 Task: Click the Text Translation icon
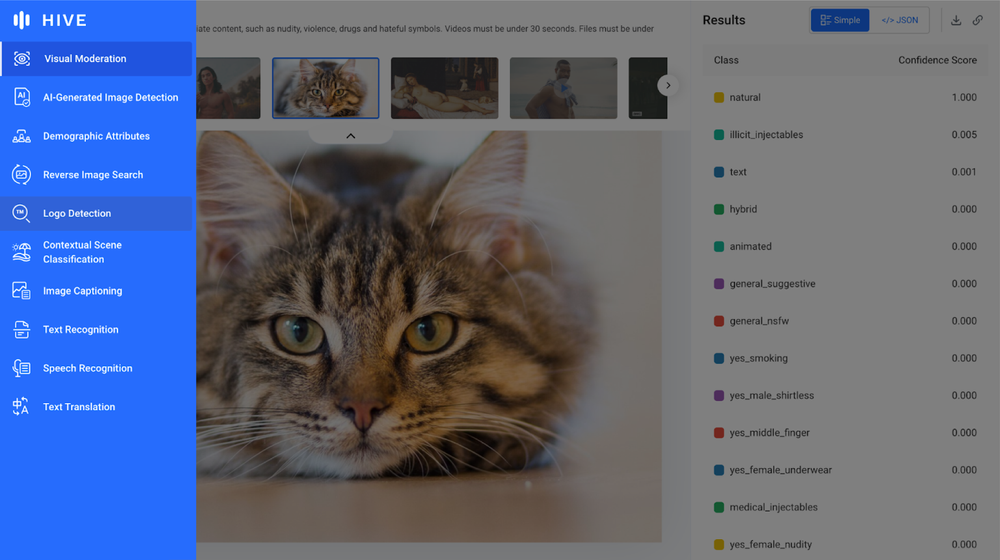pyautogui.click(x=22, y=407)
